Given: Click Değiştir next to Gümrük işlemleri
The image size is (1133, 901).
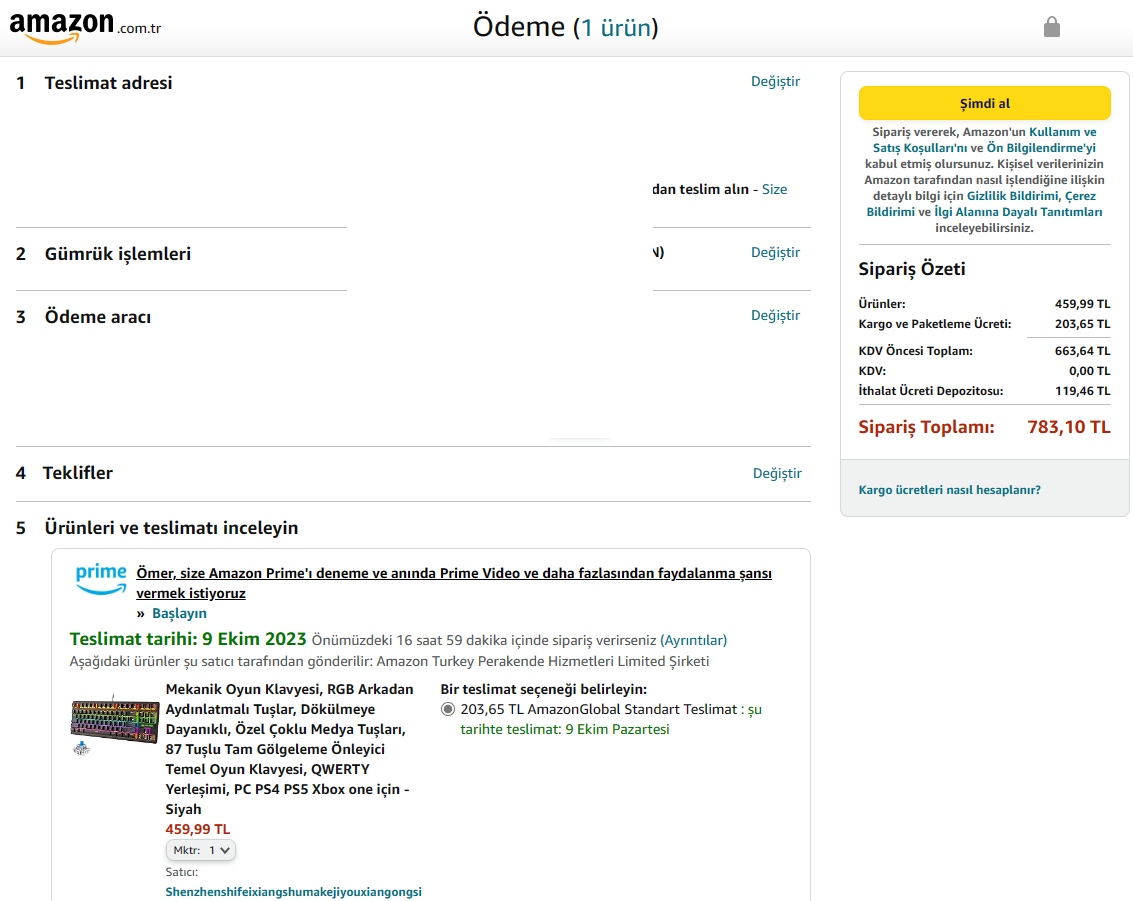Looking at the screenshot, I should pyautogui.click(x=775, y=252).
